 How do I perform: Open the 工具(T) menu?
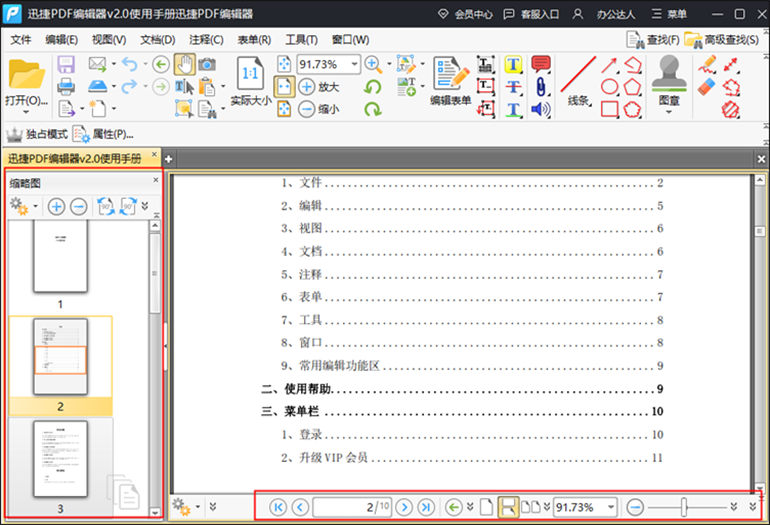pyautogui.click(x=302, y=40)
